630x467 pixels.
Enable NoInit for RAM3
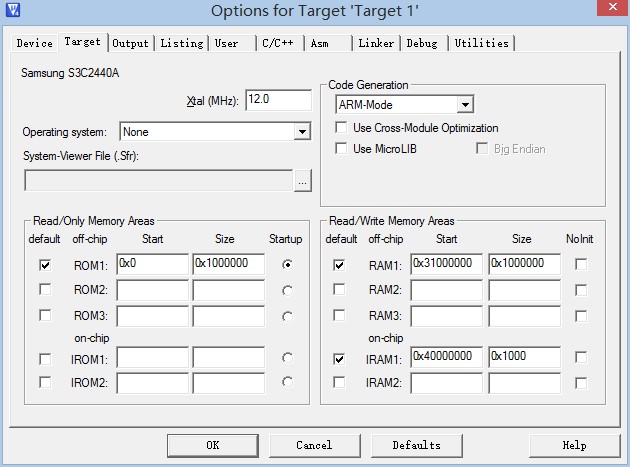[581, 316]
